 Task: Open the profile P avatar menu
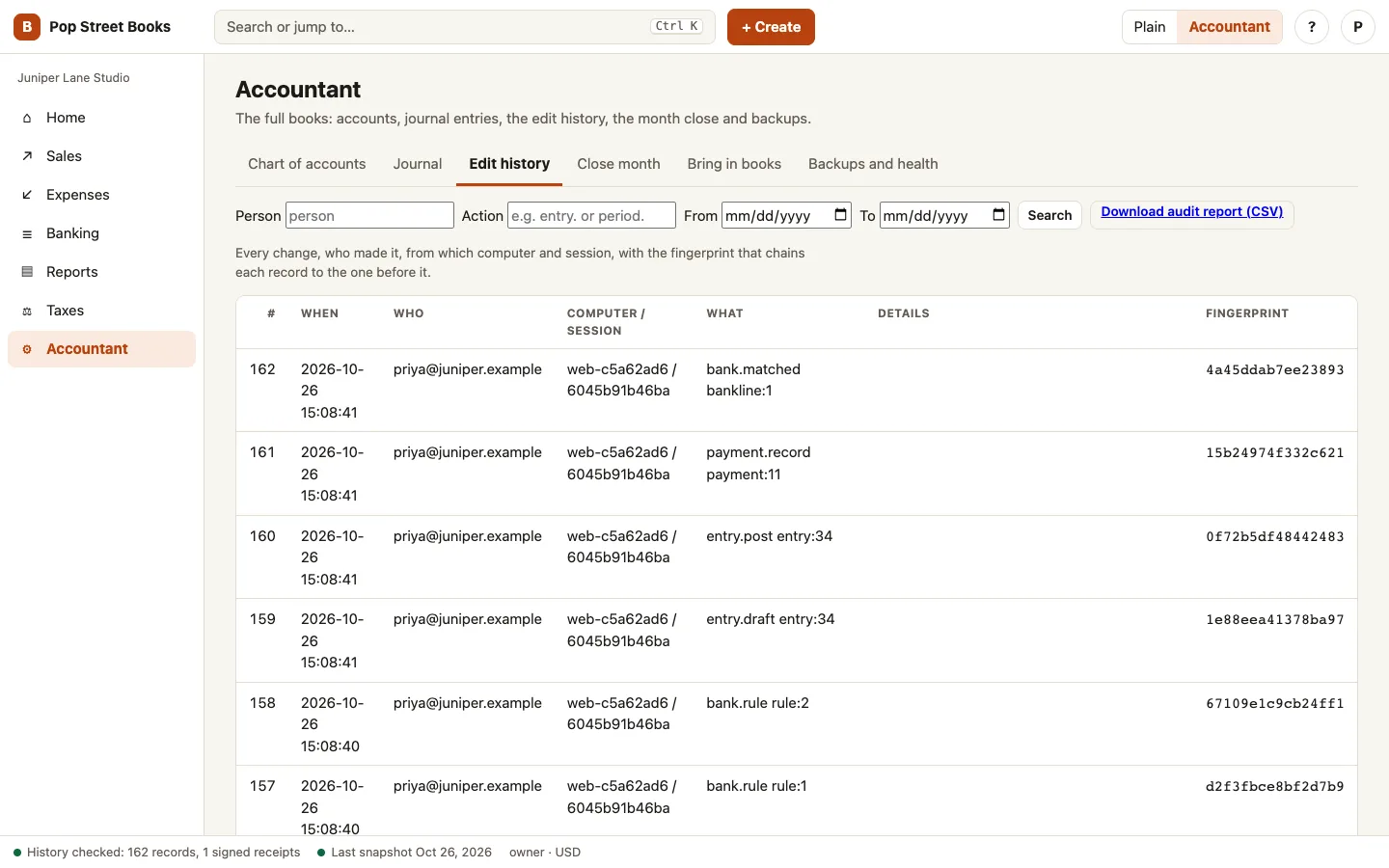(1358, 27)
